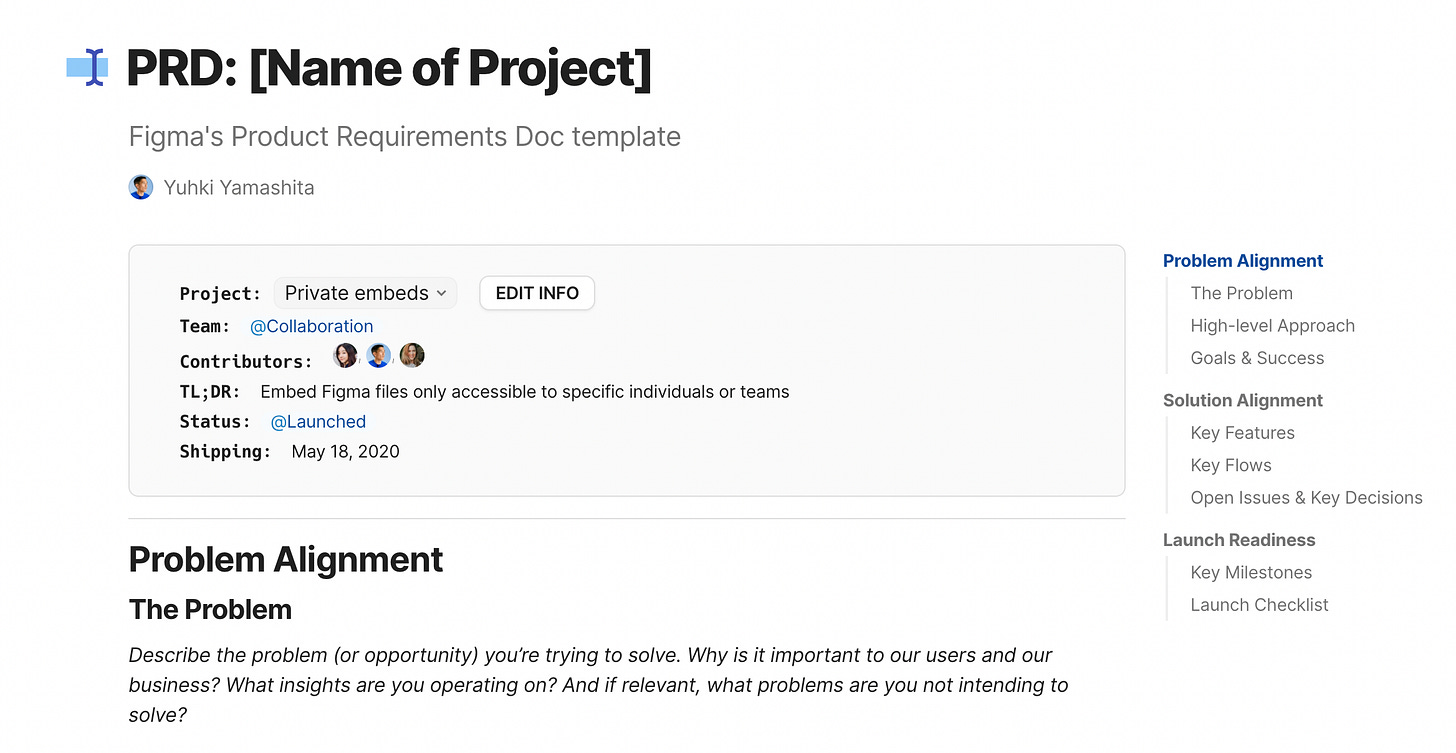The height and width of the screenshot is (753, 1456).
Task: Click the May 18, 2020 shipping date
Action: pyautogui.click(x=345, y=452)
